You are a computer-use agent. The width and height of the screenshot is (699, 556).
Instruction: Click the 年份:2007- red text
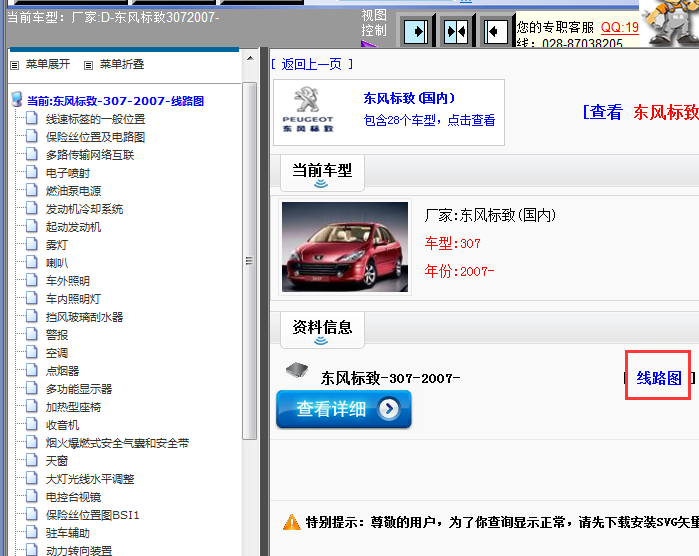(x=459, y=271)
